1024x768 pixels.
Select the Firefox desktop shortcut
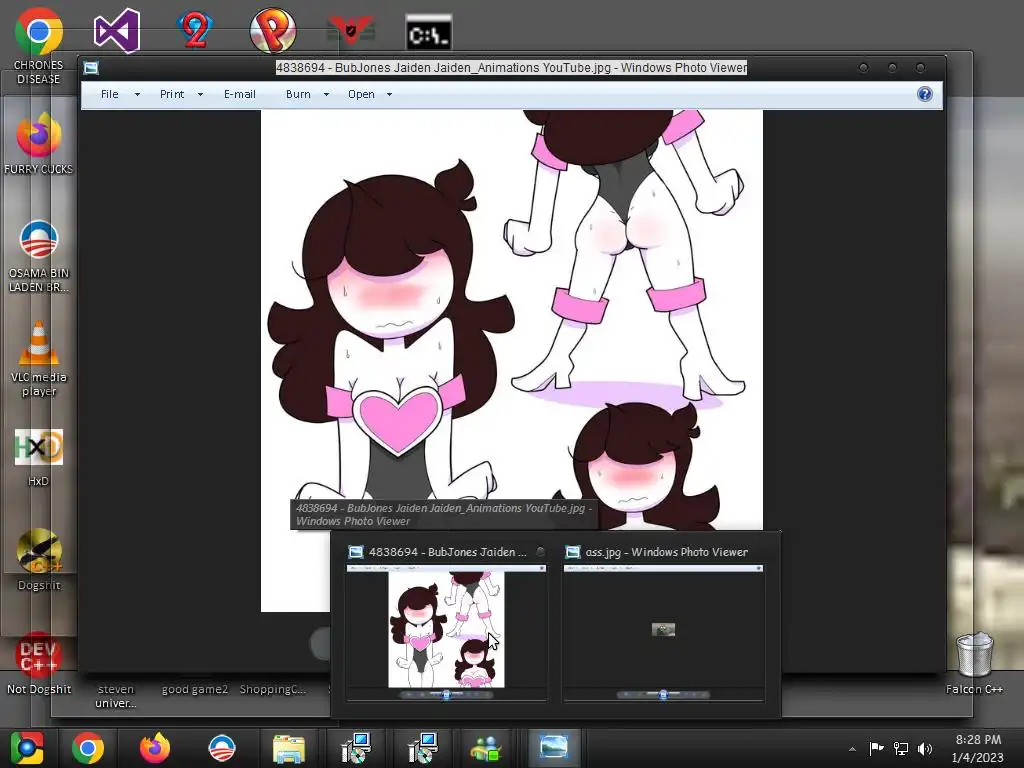[39, 135]
